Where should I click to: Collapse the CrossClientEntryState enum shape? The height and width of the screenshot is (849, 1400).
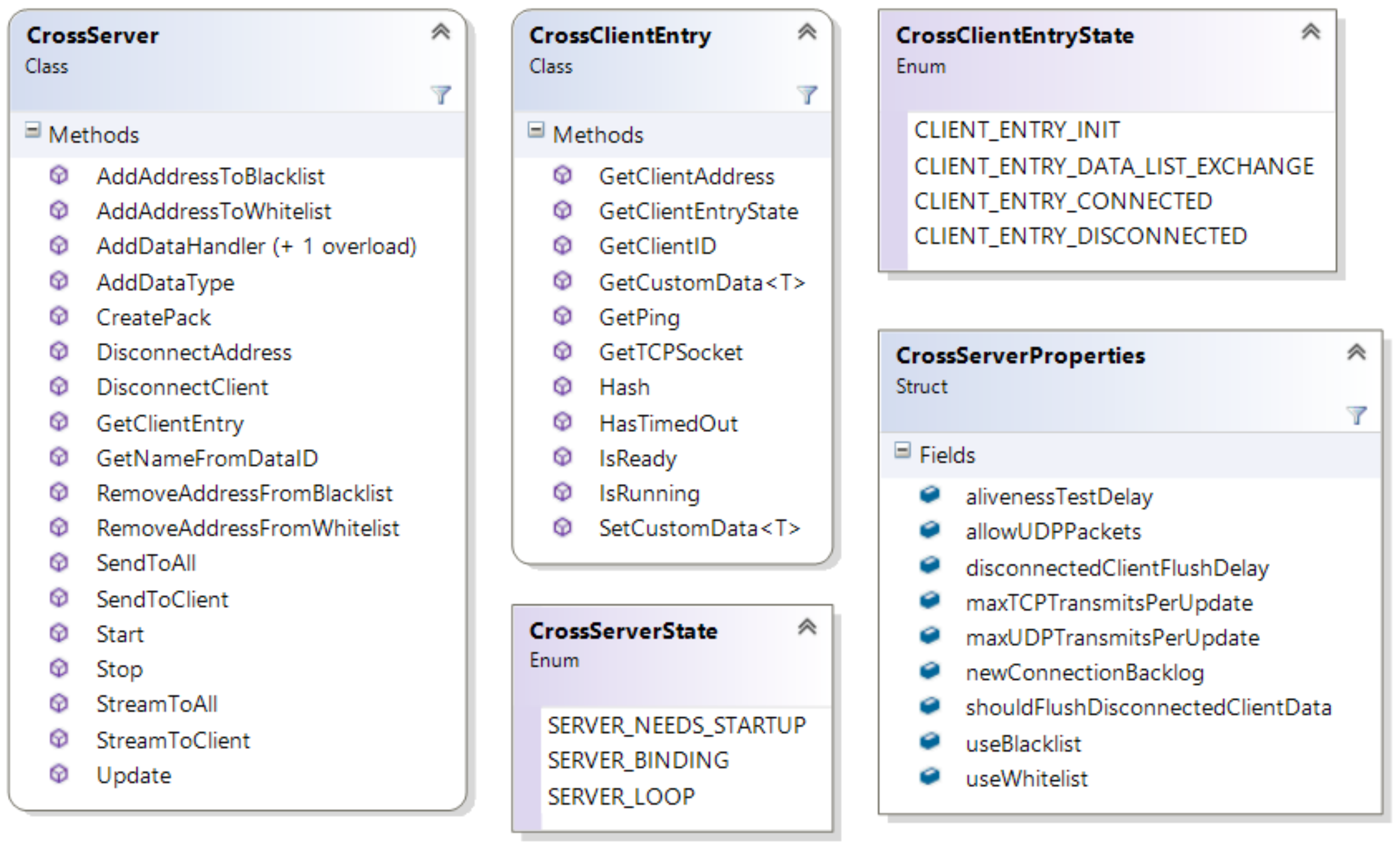pyautogui.click(x=1311, y=32)
